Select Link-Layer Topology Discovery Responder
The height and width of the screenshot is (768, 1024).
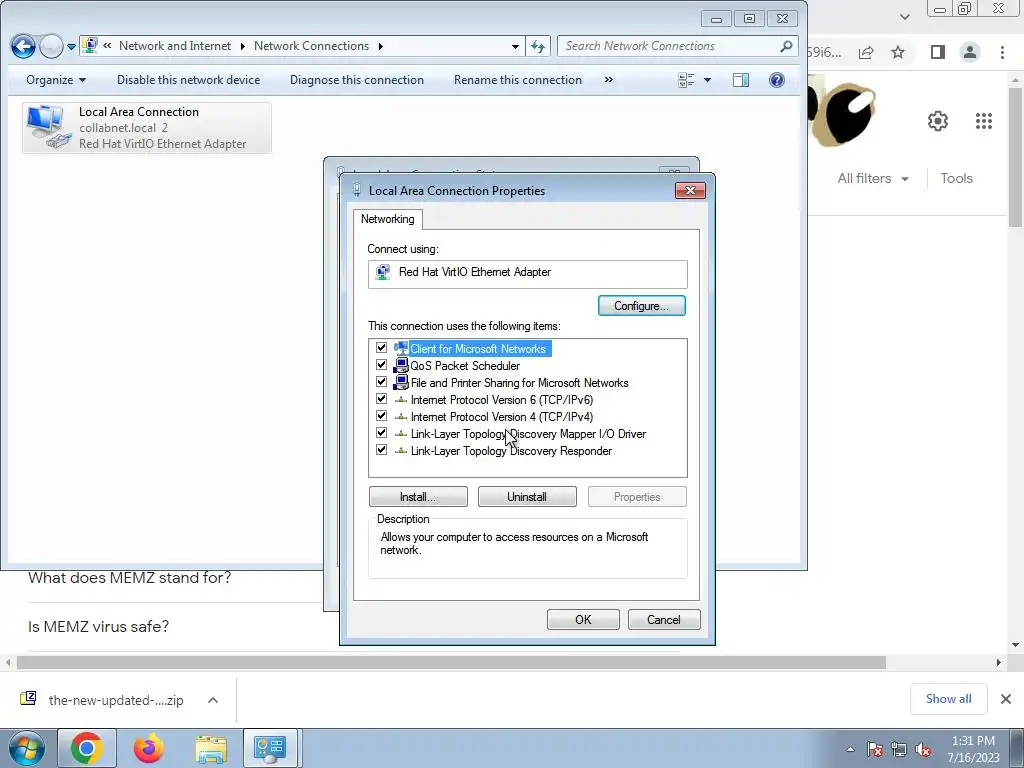coord(511,451)
